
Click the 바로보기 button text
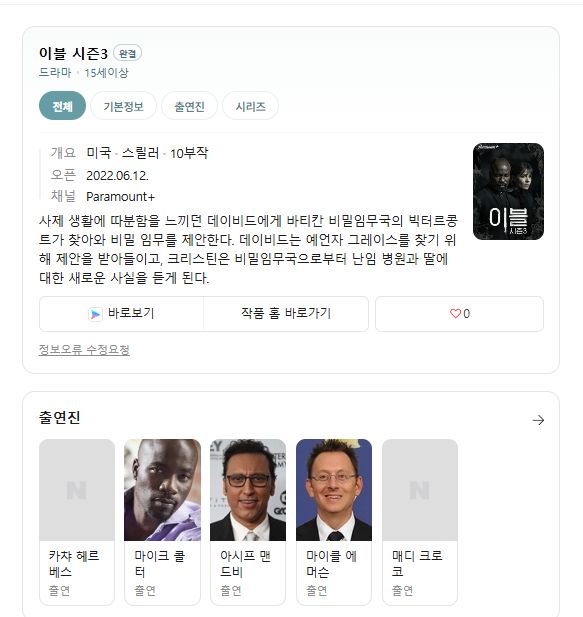click(x=131, y=313)
